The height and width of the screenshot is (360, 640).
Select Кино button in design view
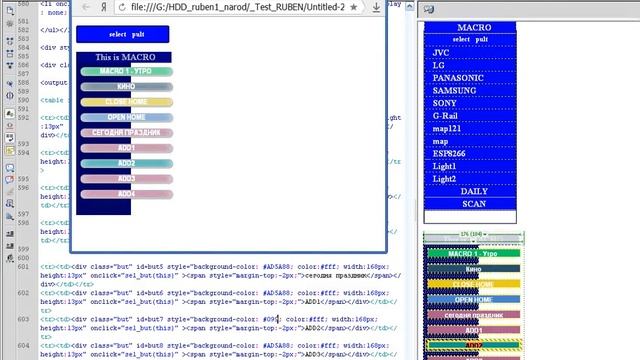click(x=473, y=269)
